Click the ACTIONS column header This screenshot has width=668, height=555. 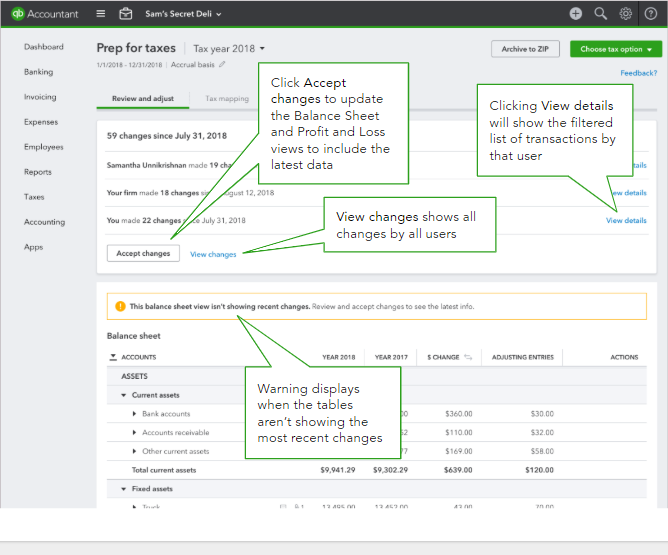pos(624,357)
